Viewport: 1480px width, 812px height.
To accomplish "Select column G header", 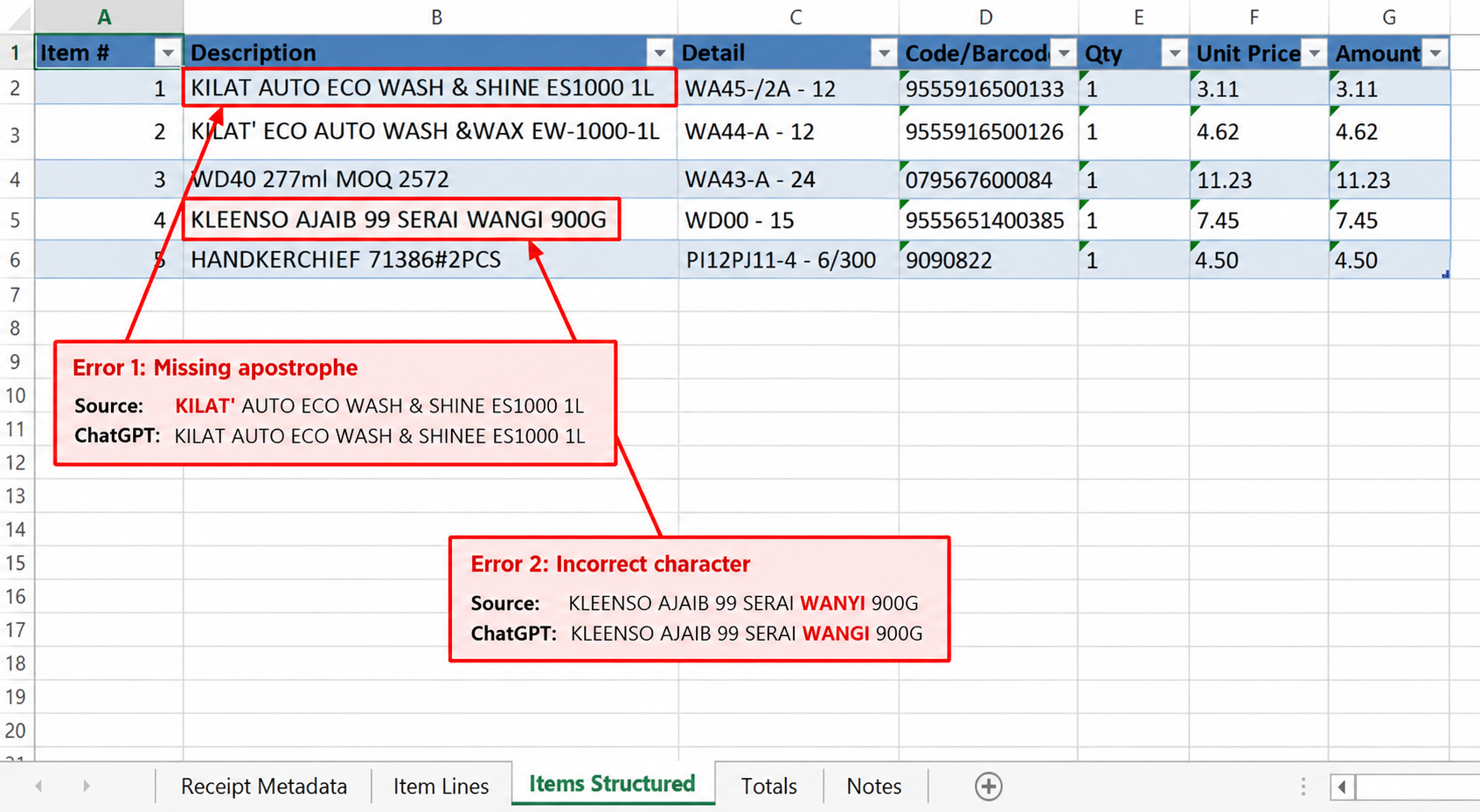I will pyautogui.click(x=1388, y=17).
